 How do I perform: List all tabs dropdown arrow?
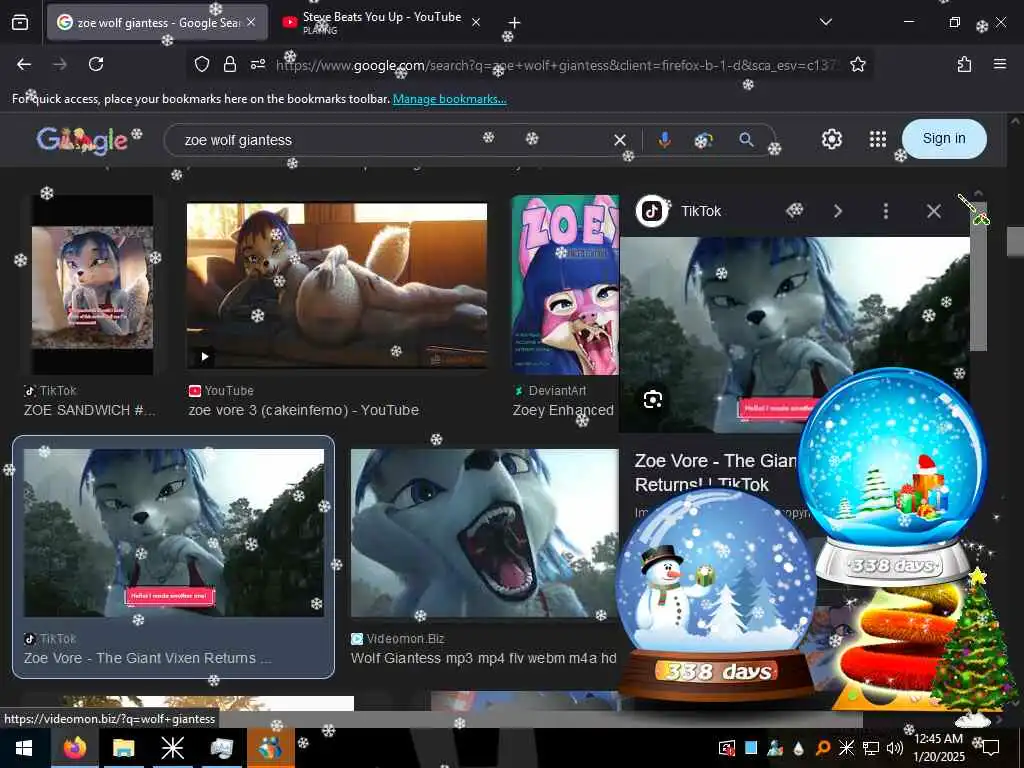click(x=825, y=22)
